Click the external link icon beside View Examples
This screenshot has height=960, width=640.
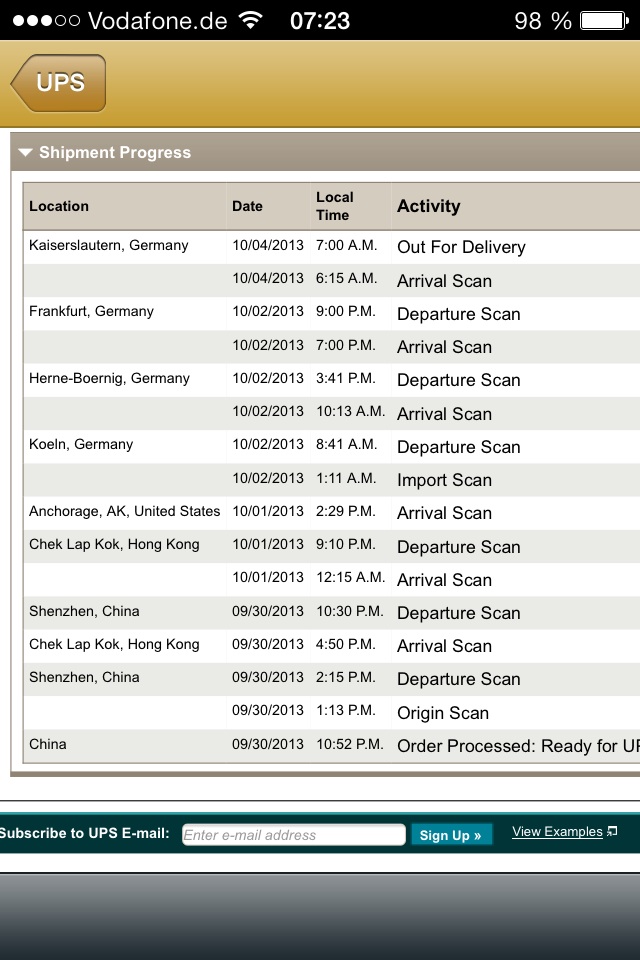coord(613,831)
